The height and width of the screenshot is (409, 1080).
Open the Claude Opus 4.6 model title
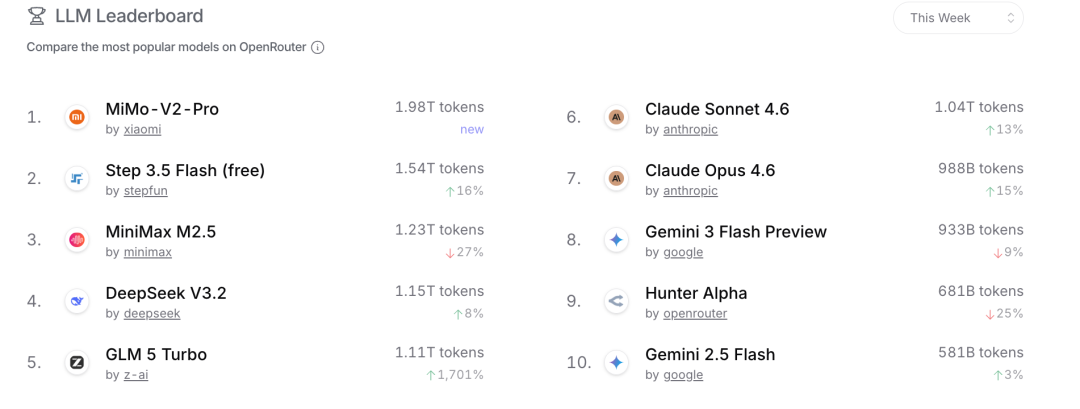point(710,170)
